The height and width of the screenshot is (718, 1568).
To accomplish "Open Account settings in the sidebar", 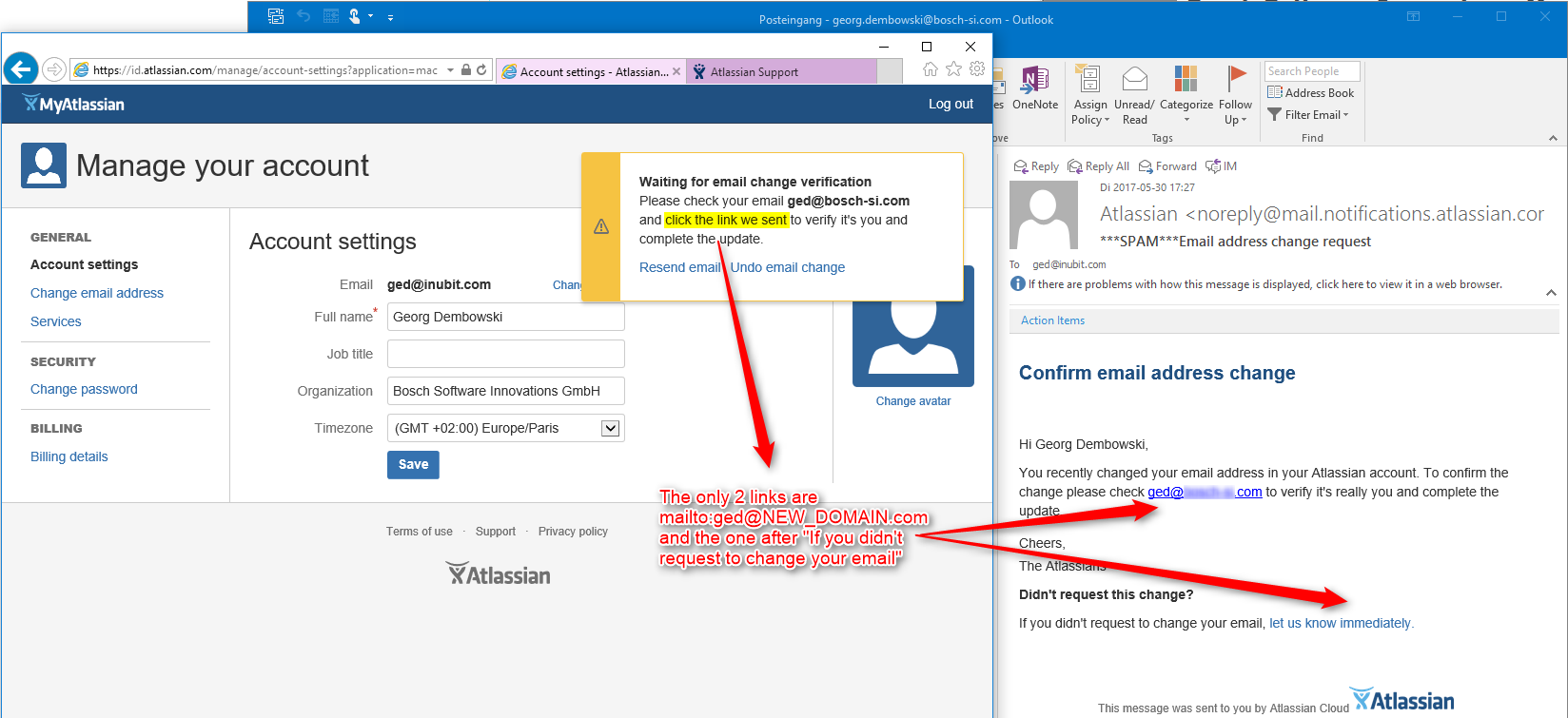I will point(84,264).
